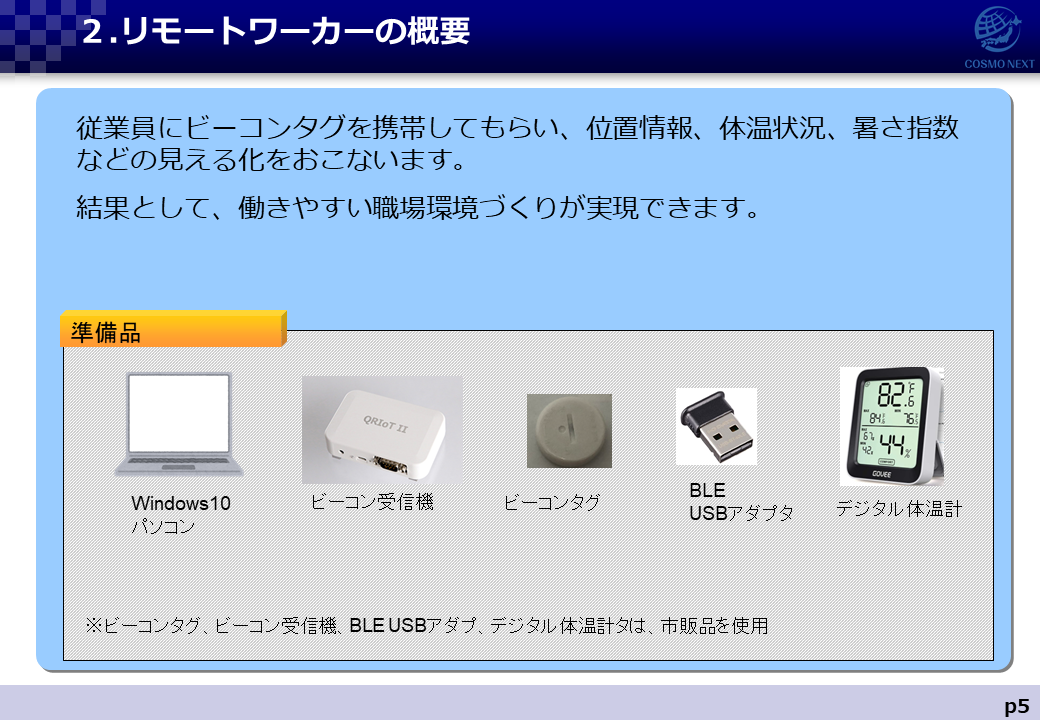This screenshot has height=720, width=1040.
Task: Click the lavender footer bar
Action: click(x=520, y=703)
